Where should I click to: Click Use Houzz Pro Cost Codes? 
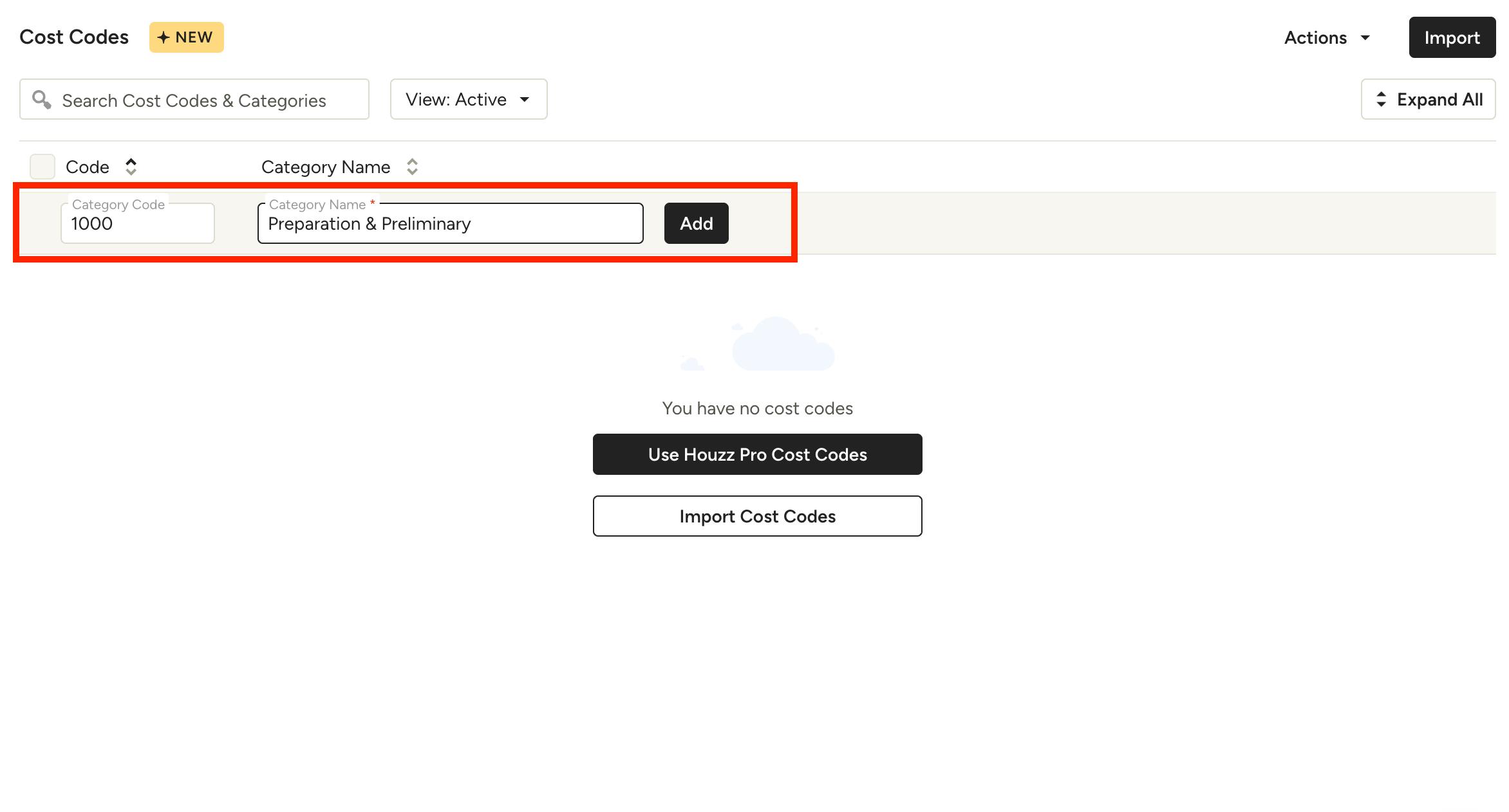point(757,454)
